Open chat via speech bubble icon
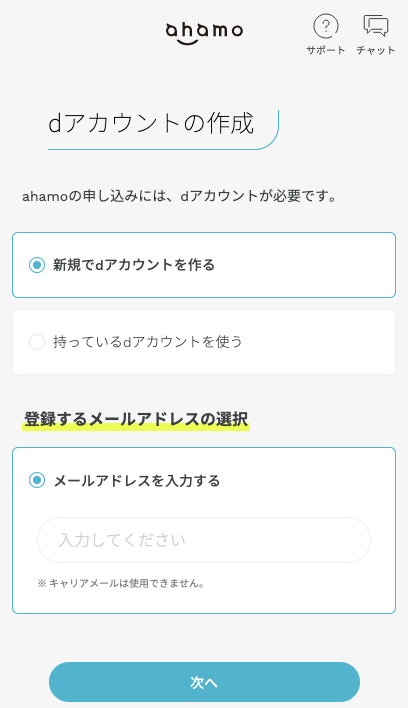 [x=376, y=26]
